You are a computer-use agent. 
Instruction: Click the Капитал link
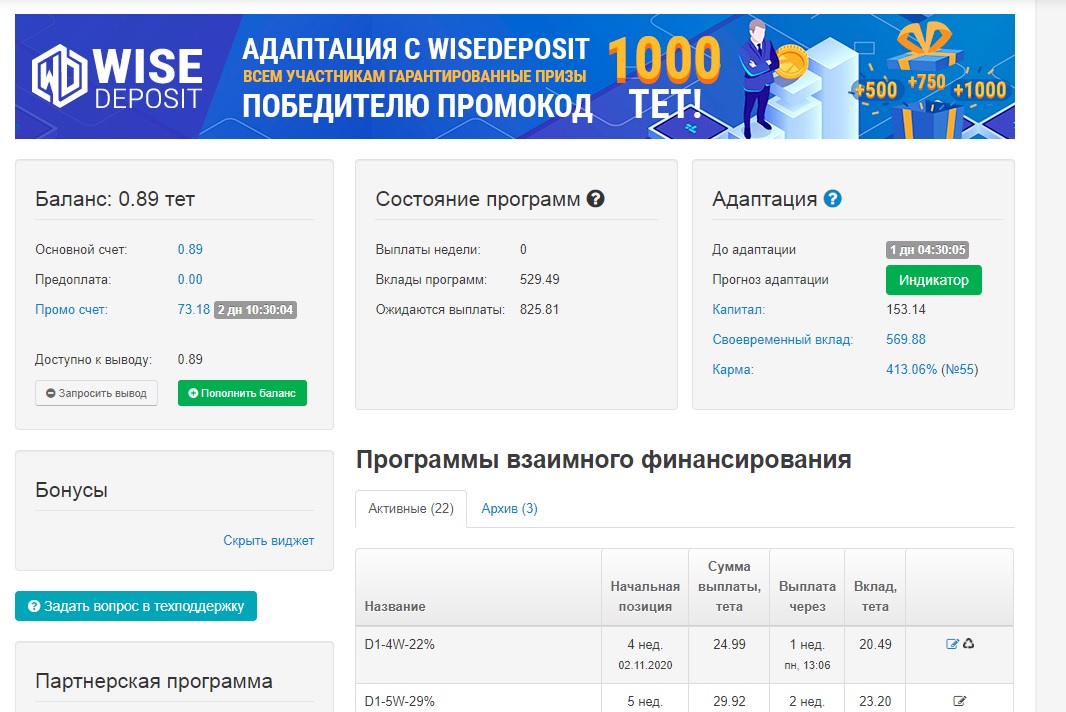coord(738,310)
